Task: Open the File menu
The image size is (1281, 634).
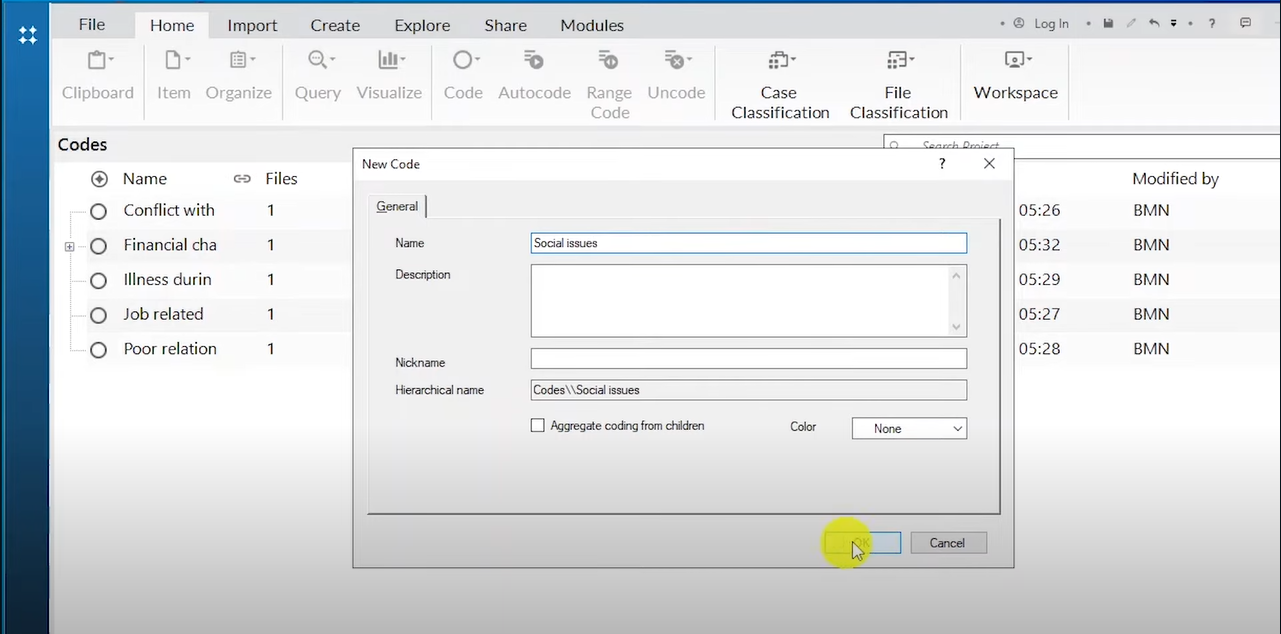Action: pos(92,24)
